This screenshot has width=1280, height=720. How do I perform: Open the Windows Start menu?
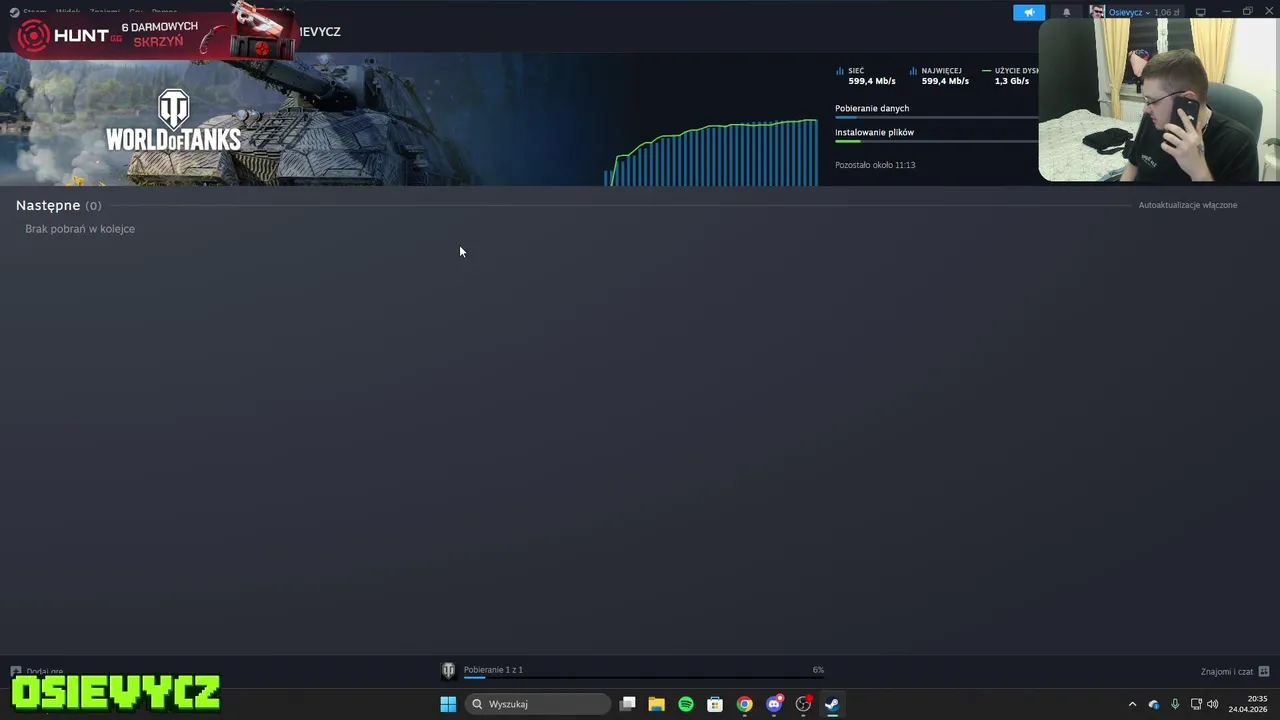pos(448,704)
